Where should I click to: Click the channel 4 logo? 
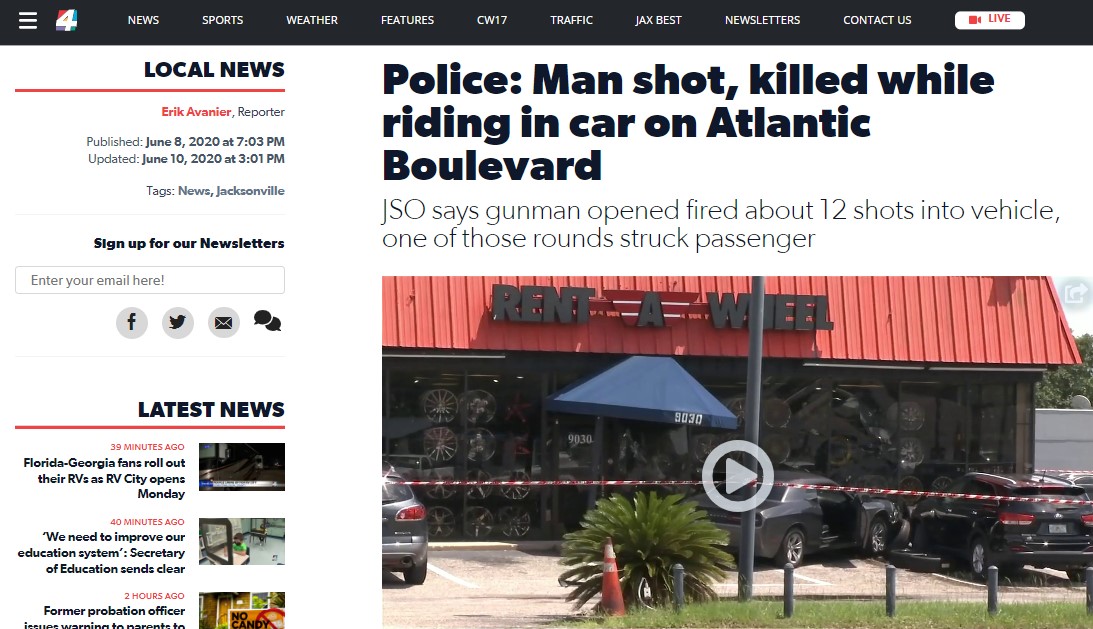(x=67, y=20)
